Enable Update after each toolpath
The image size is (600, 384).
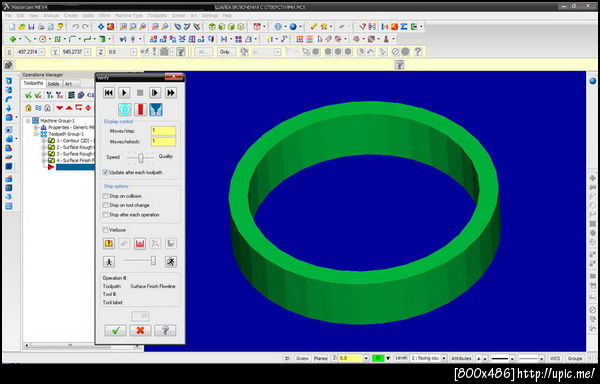105,172
